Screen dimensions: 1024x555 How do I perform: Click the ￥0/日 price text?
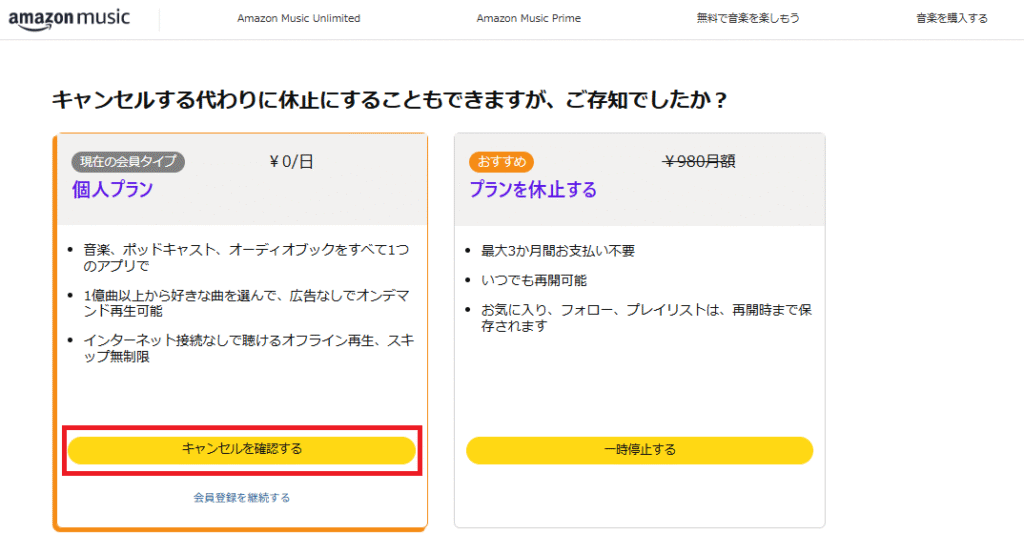pyautogui.click(x=291, y=161)
